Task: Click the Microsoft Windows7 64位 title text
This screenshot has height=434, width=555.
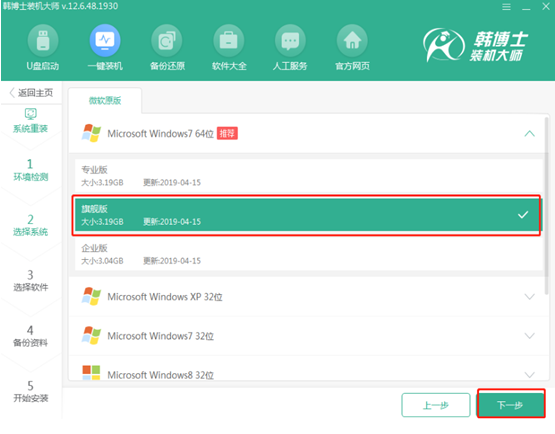Action: coord(160,134)
